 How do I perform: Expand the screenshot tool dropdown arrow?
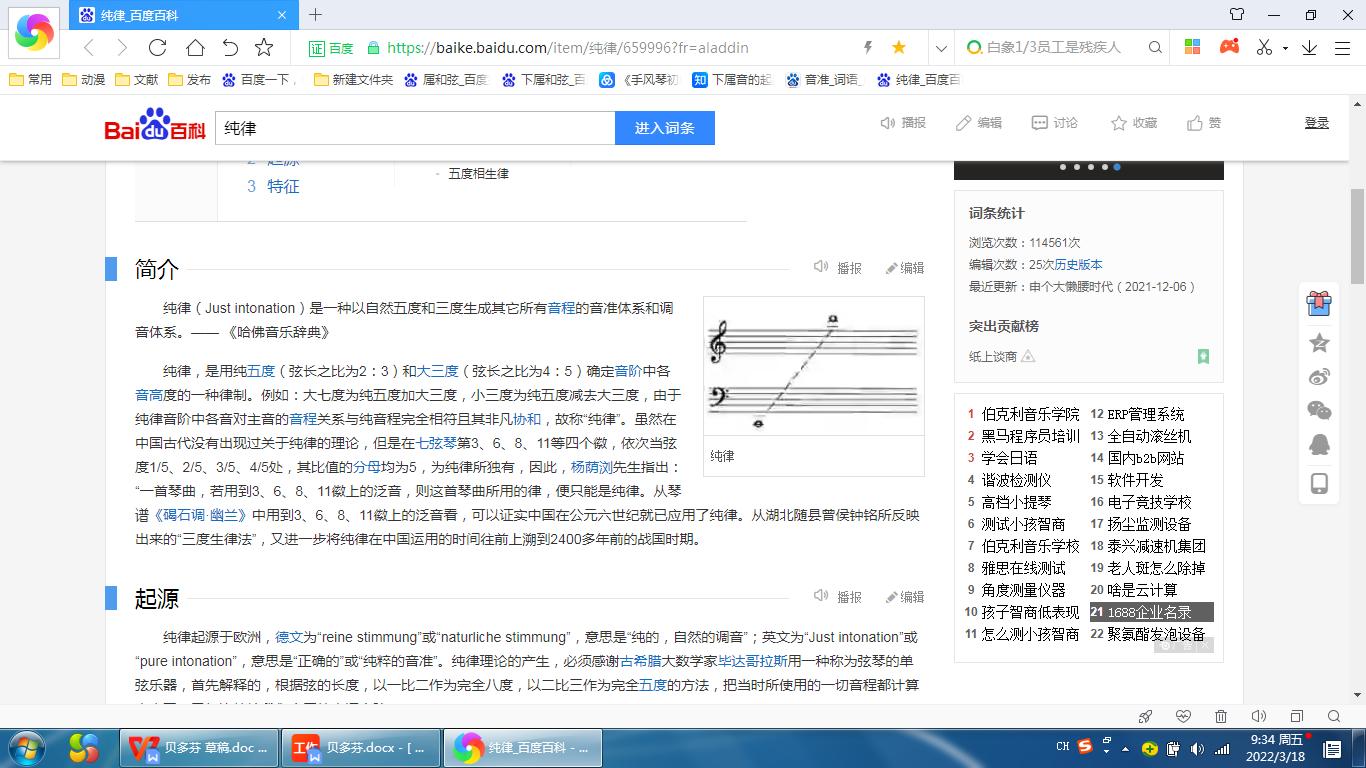click(1285, 48)
